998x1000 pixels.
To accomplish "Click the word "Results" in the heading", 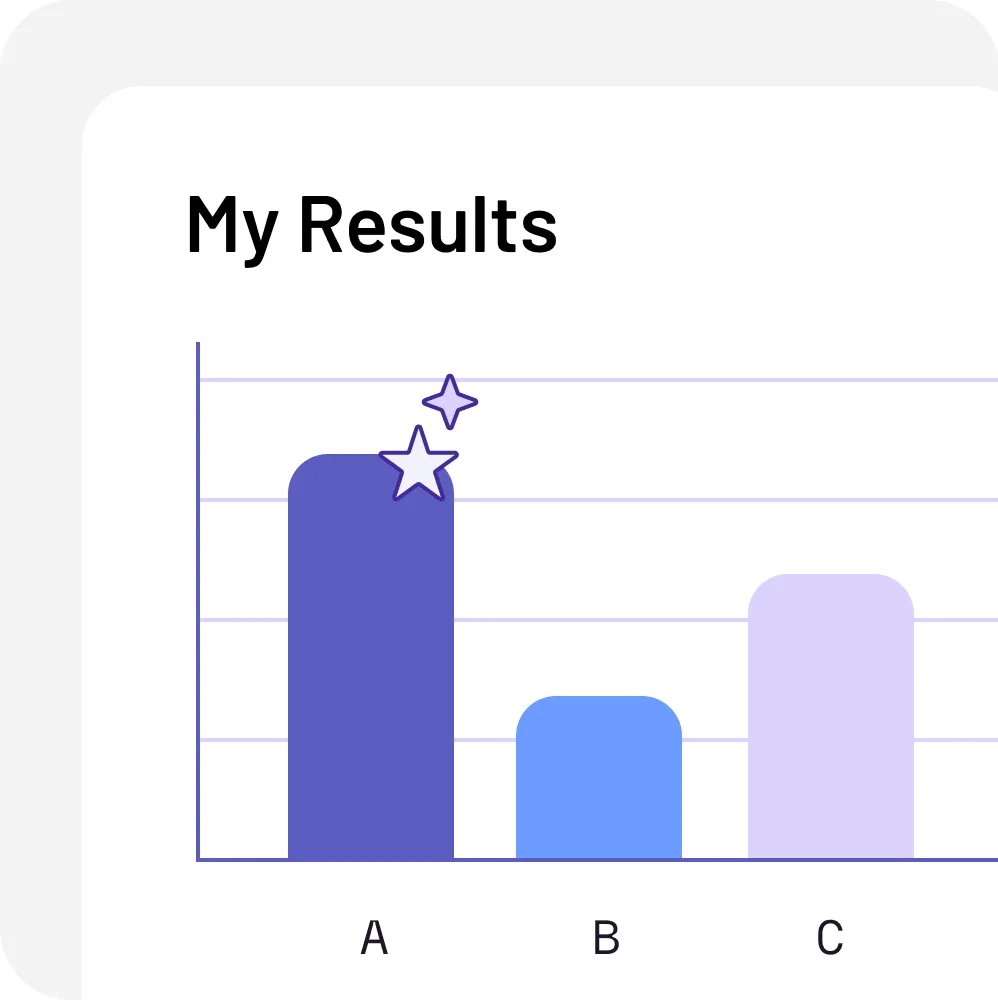I will tap(429, 224).
